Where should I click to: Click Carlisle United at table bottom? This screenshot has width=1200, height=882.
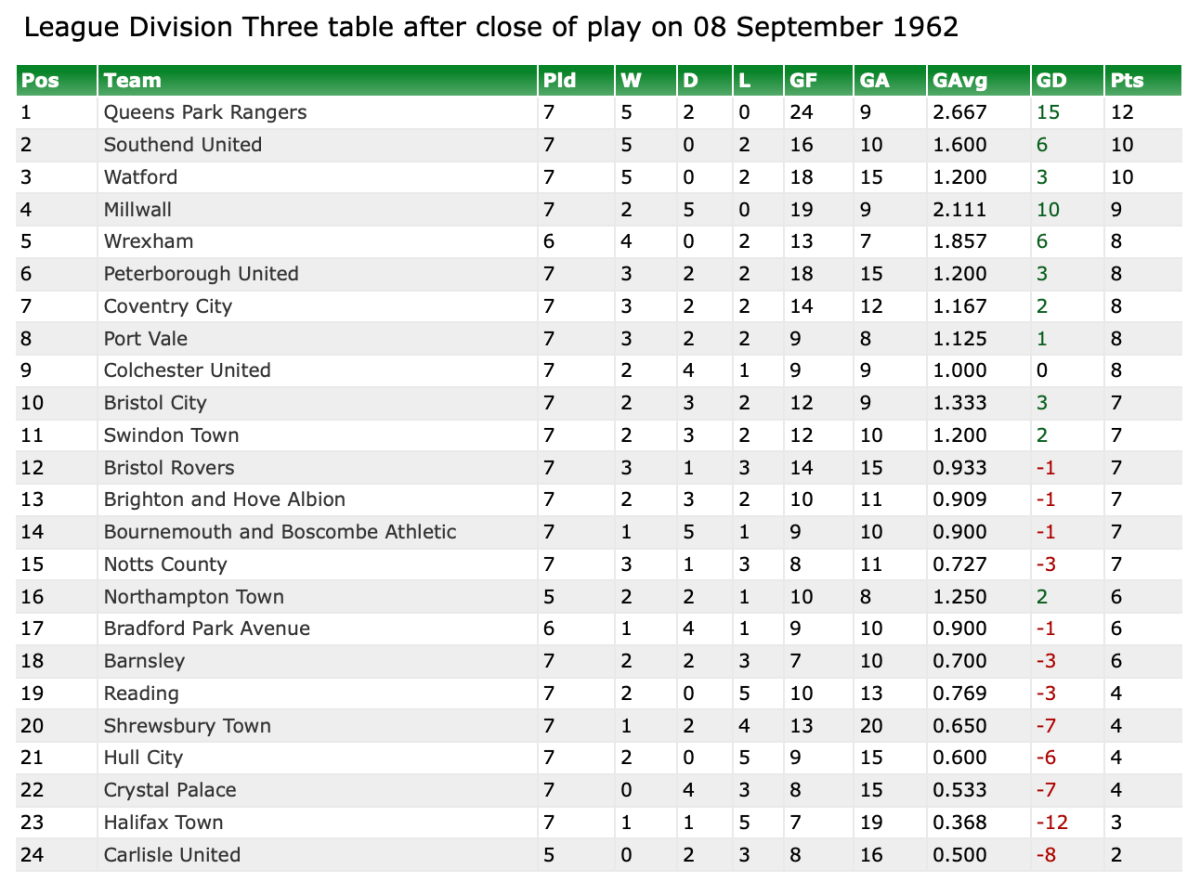[x=172, y=855]
